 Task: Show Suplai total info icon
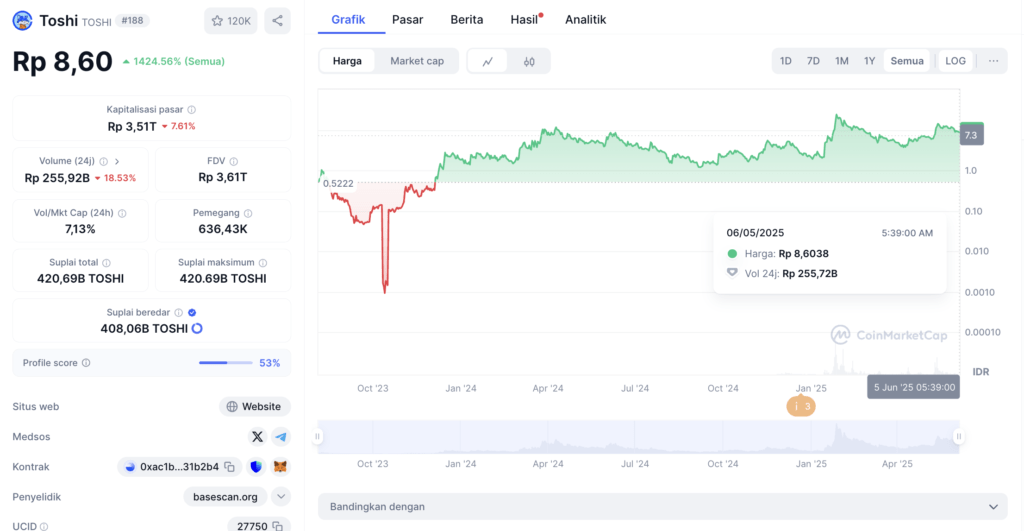tap(106, 263)
